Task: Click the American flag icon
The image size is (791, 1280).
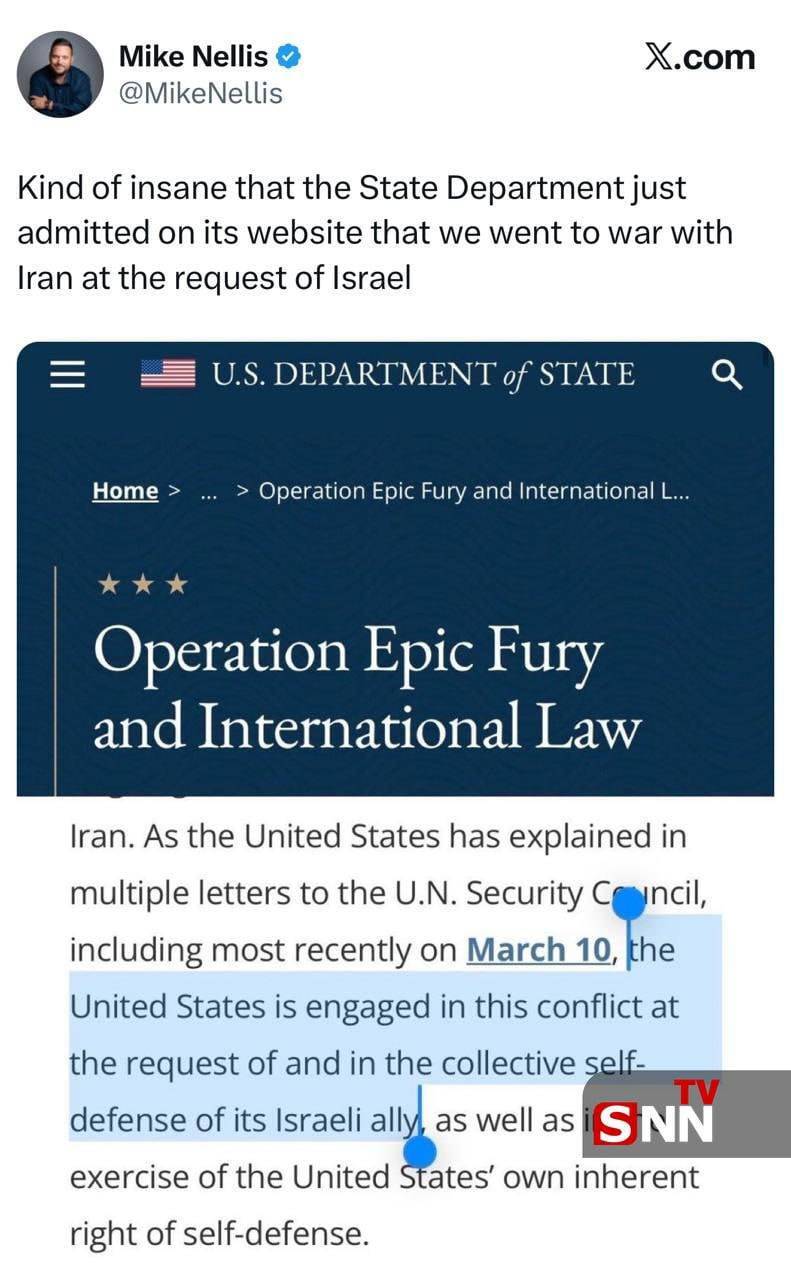Action: (167, 374)
